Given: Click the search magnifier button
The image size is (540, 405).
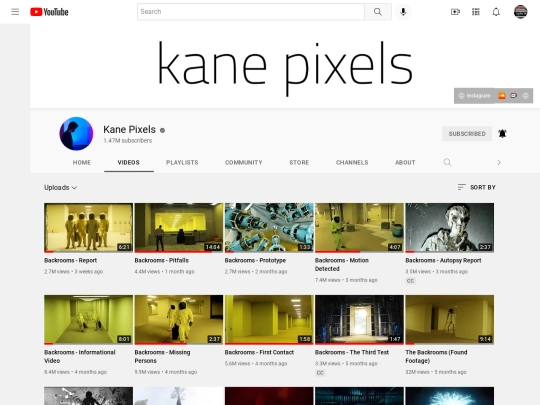Looking at the screenshot, I should tap(378, 12).
